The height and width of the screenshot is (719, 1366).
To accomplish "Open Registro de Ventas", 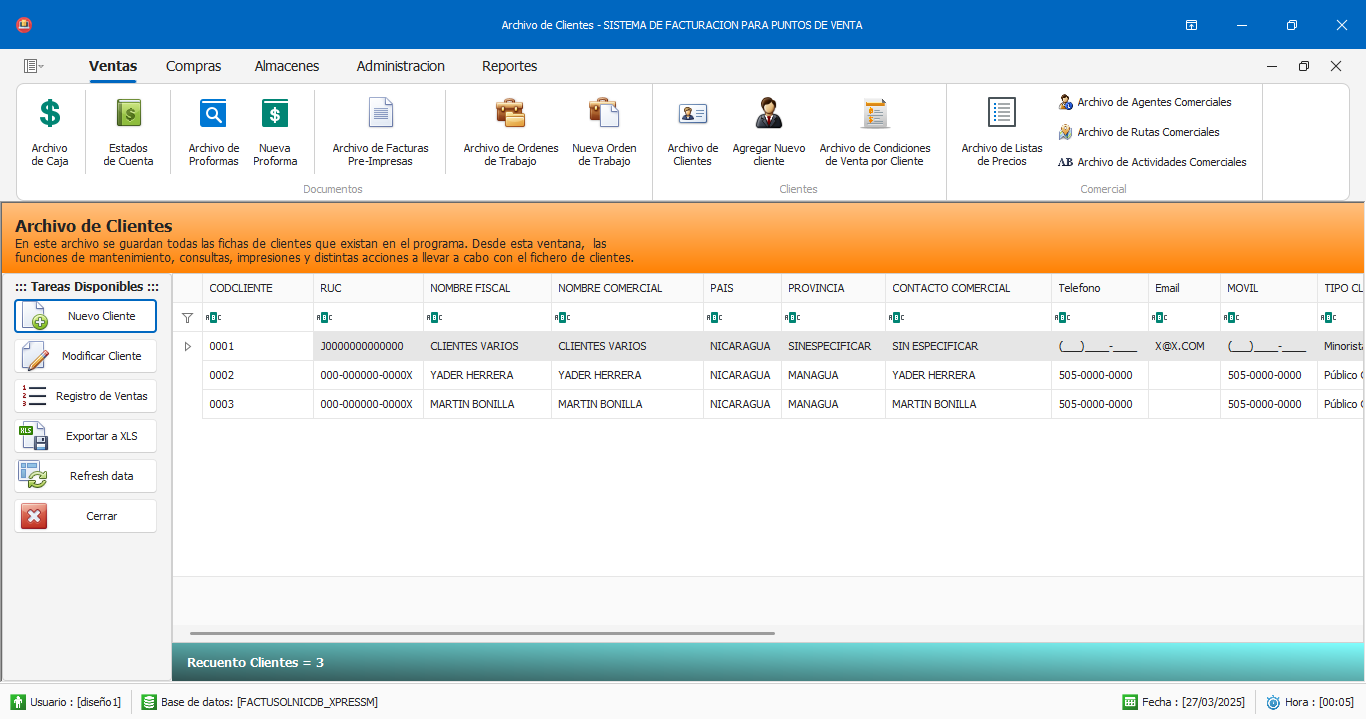I will coord(86,396).
